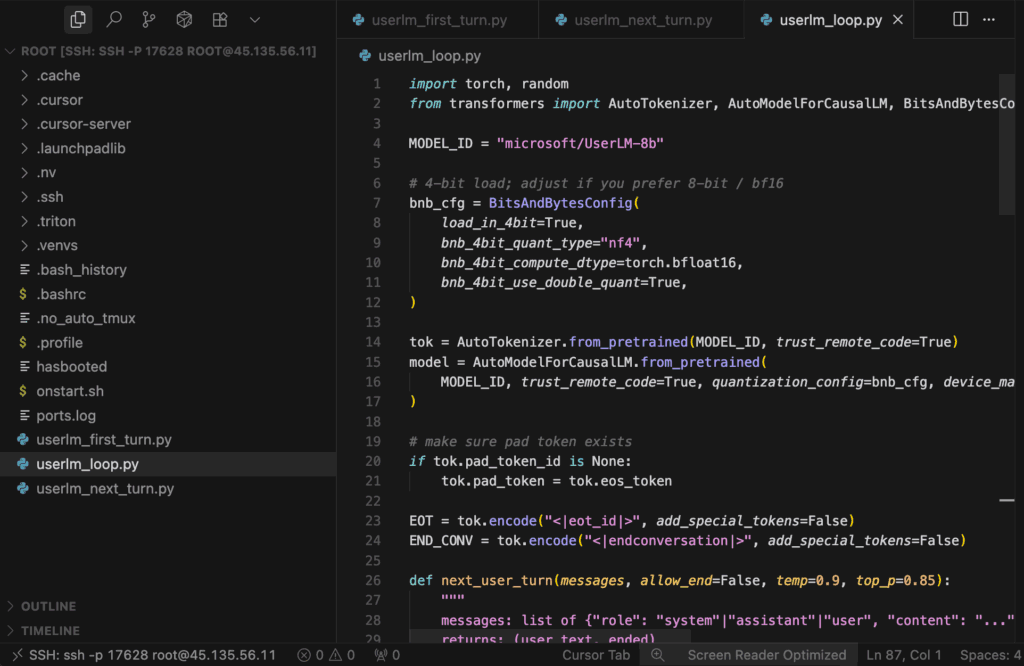The width and height of the screenshot is (1024, 666).
Task: Open SSH remote connection menu
Action: 140,655
